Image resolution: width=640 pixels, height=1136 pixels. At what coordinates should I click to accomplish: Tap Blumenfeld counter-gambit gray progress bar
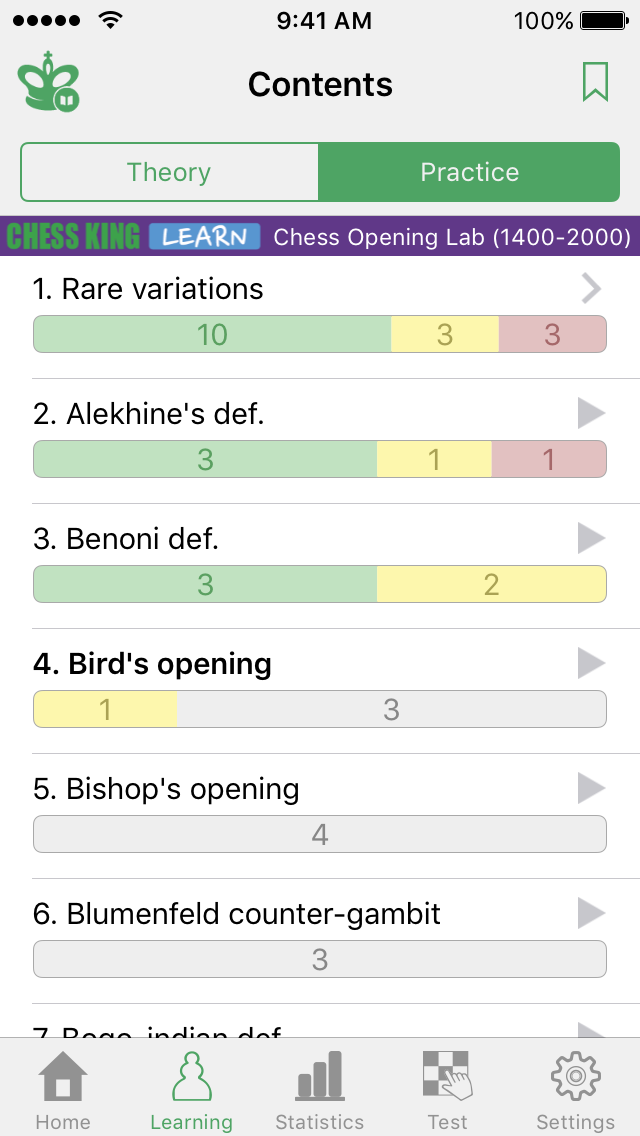[x=320, y=959]
